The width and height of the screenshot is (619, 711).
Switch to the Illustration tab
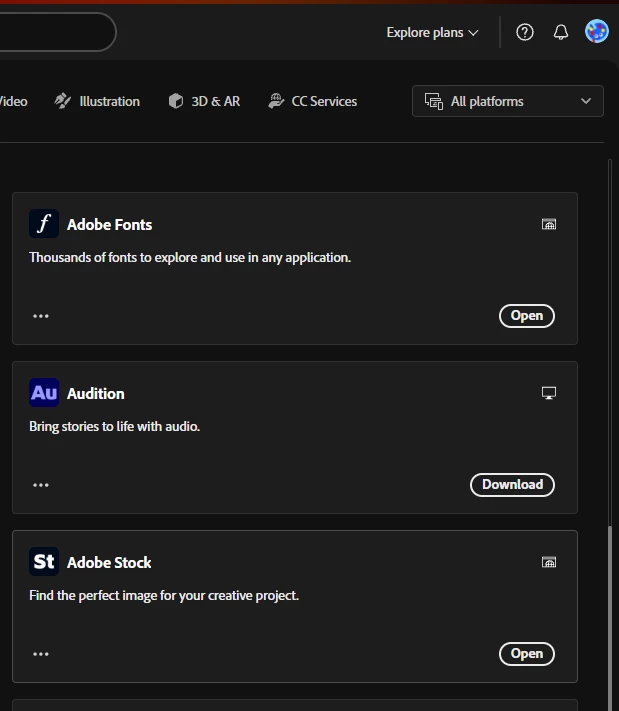pos(97,101)
